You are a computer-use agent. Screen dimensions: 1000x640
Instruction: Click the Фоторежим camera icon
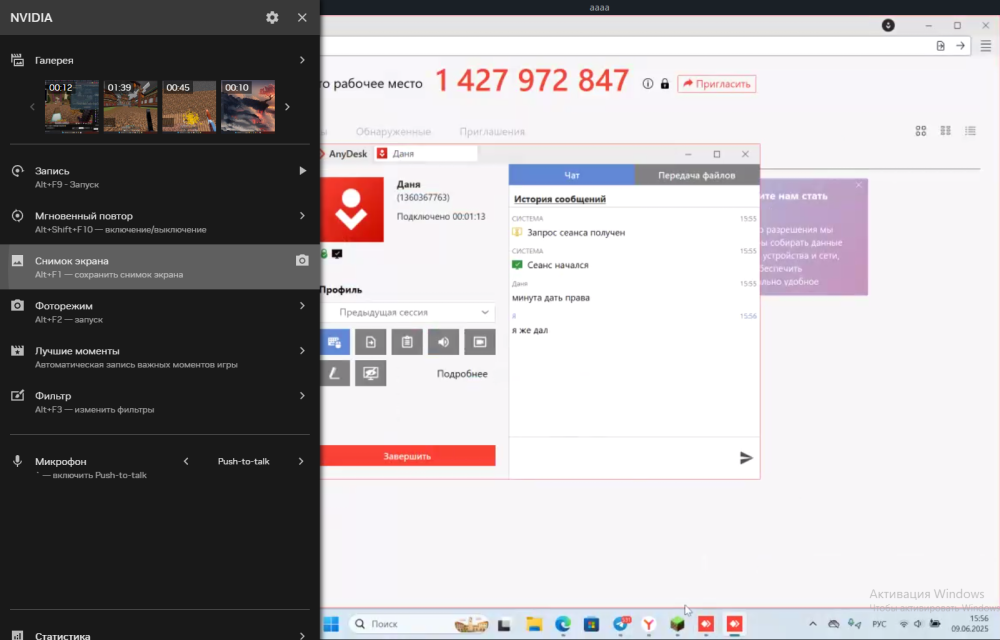17,305
